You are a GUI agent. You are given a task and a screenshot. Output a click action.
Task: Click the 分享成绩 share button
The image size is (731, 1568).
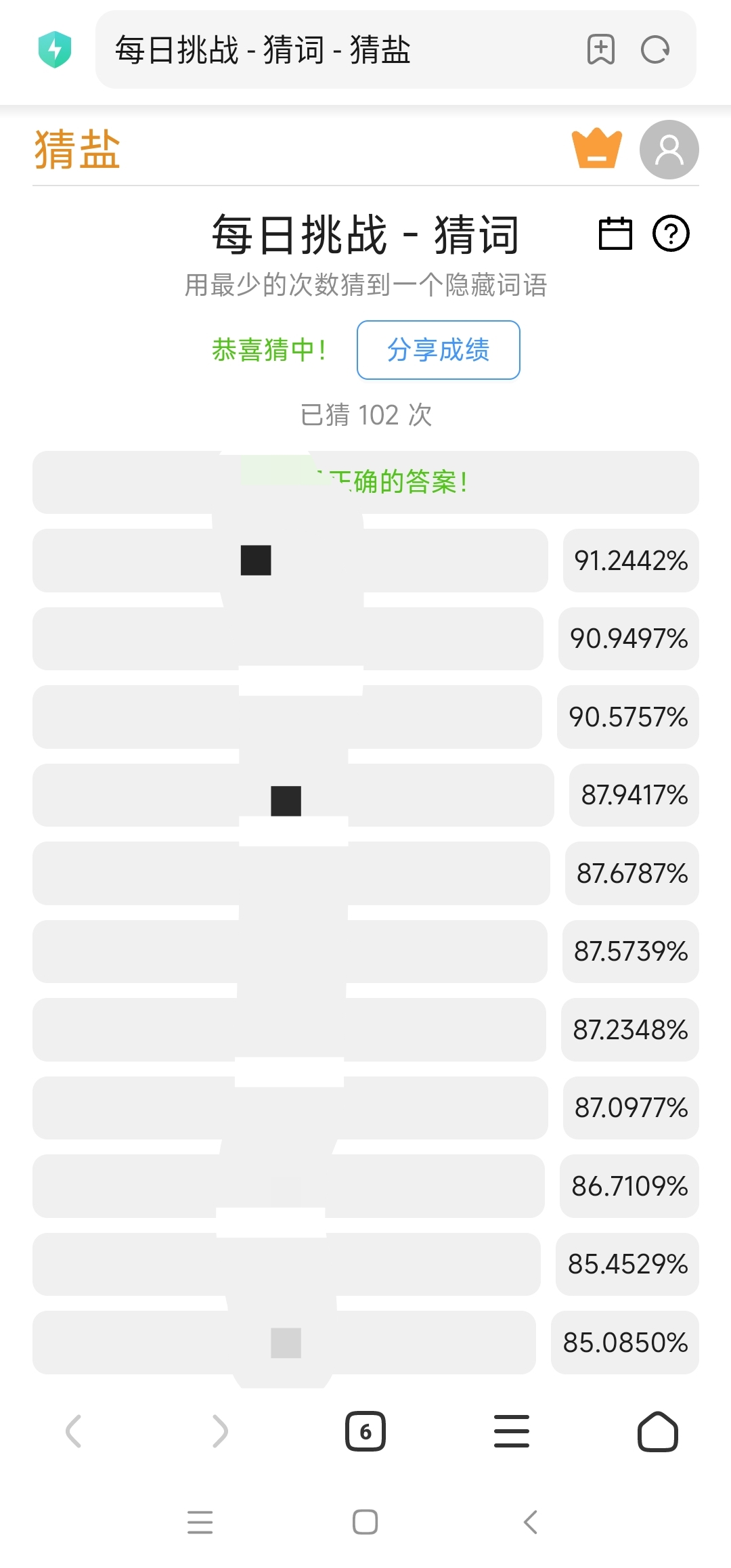[x=438, y=350]
